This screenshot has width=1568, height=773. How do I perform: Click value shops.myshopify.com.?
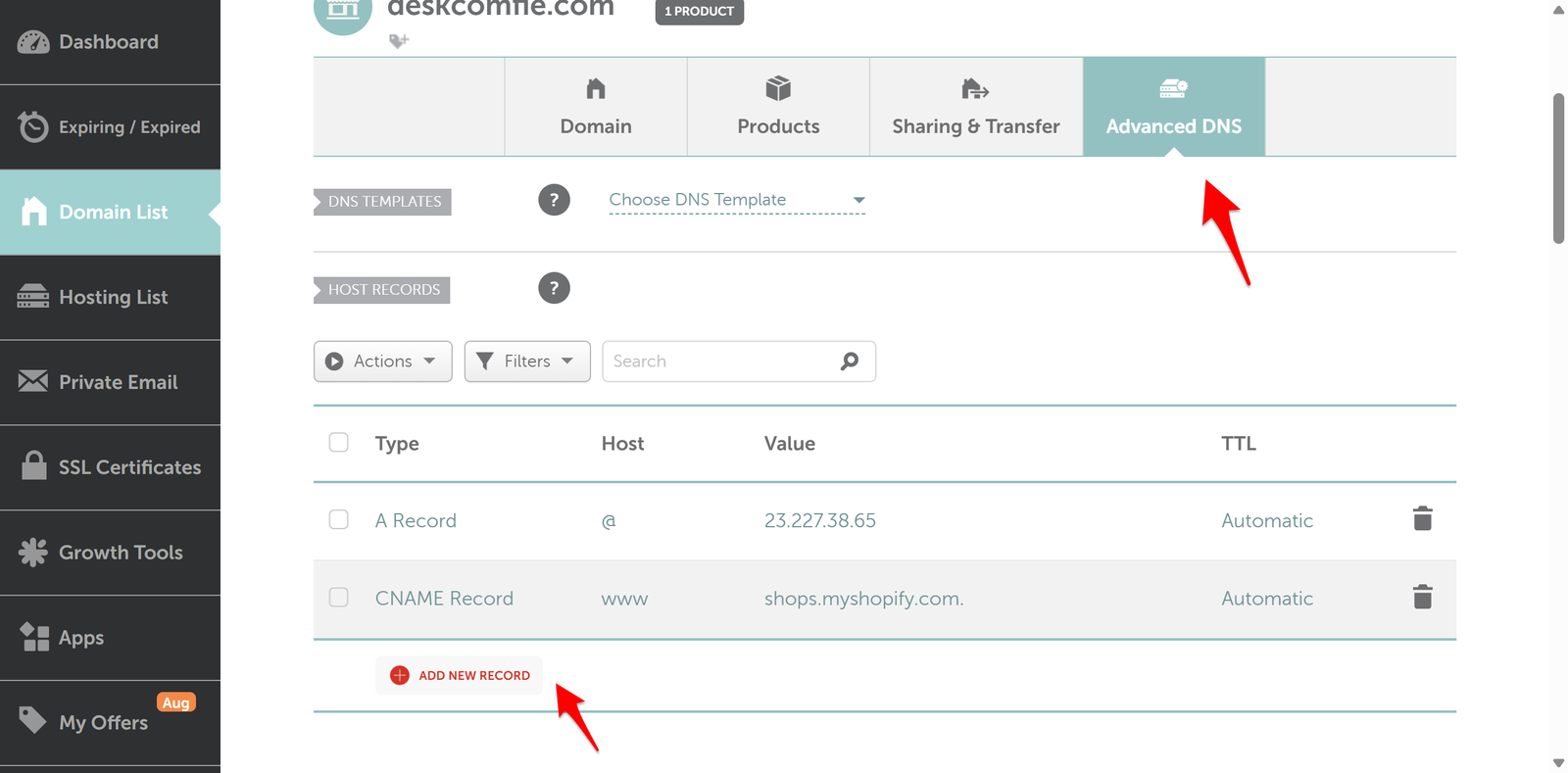coord(864,599)
